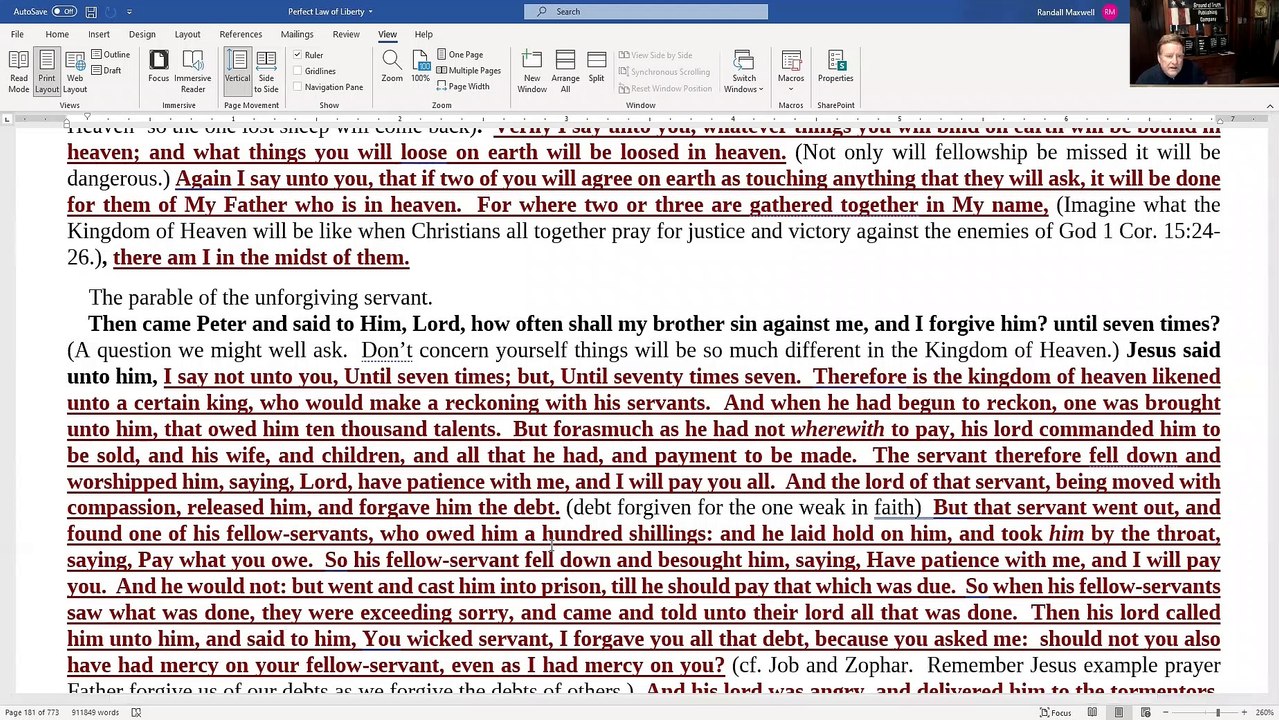Click the '911849 words' word count
1279x720 pixels.
point(94,713)
